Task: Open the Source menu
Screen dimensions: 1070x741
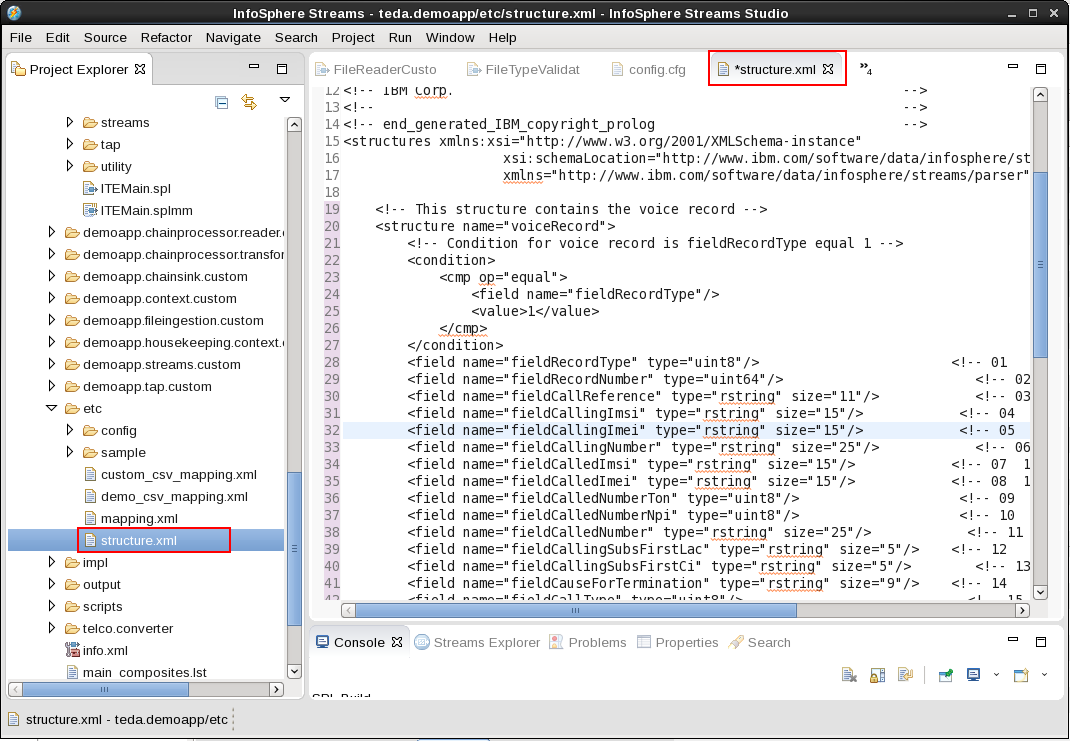Action: (x=105, y=38)
